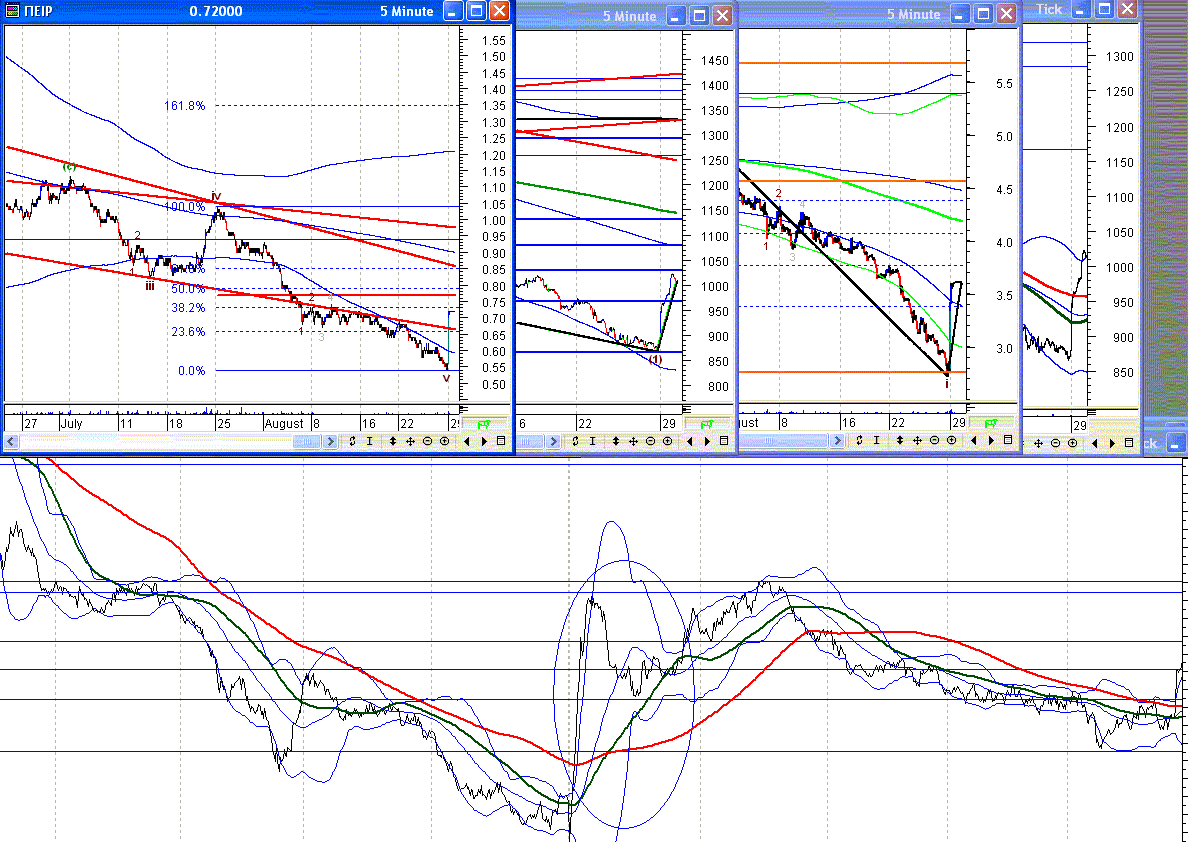
Task: Step back with left arrow in second chart window
Action: (x=689, y=441)
